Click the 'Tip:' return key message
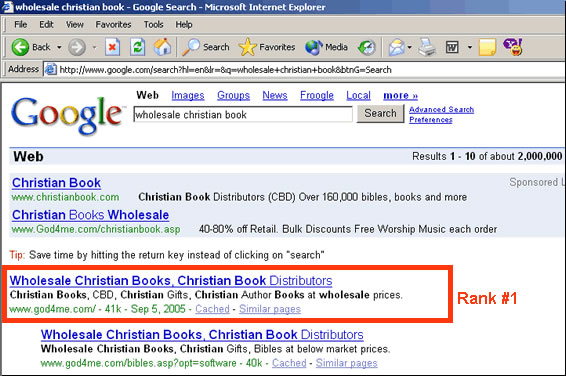Screen dimensions: 566x376 pos(167,255)
